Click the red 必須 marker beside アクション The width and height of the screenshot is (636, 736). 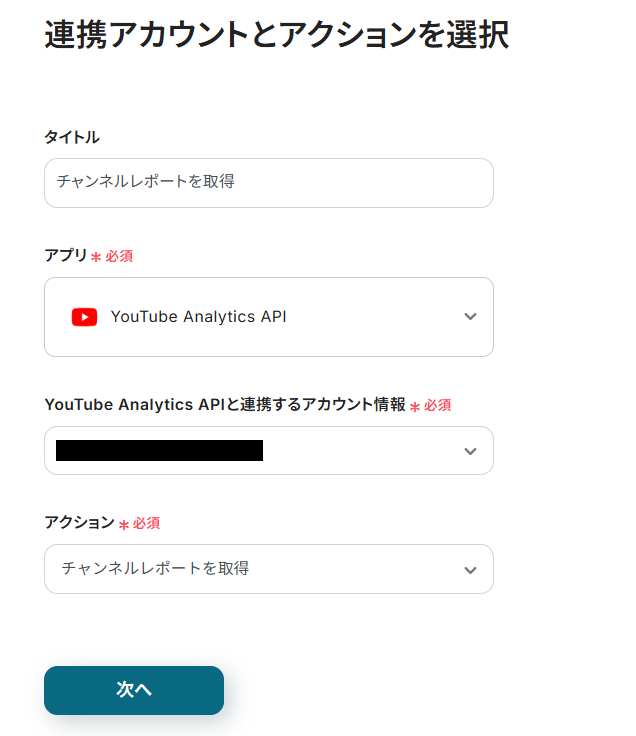(x=146, y=524)
